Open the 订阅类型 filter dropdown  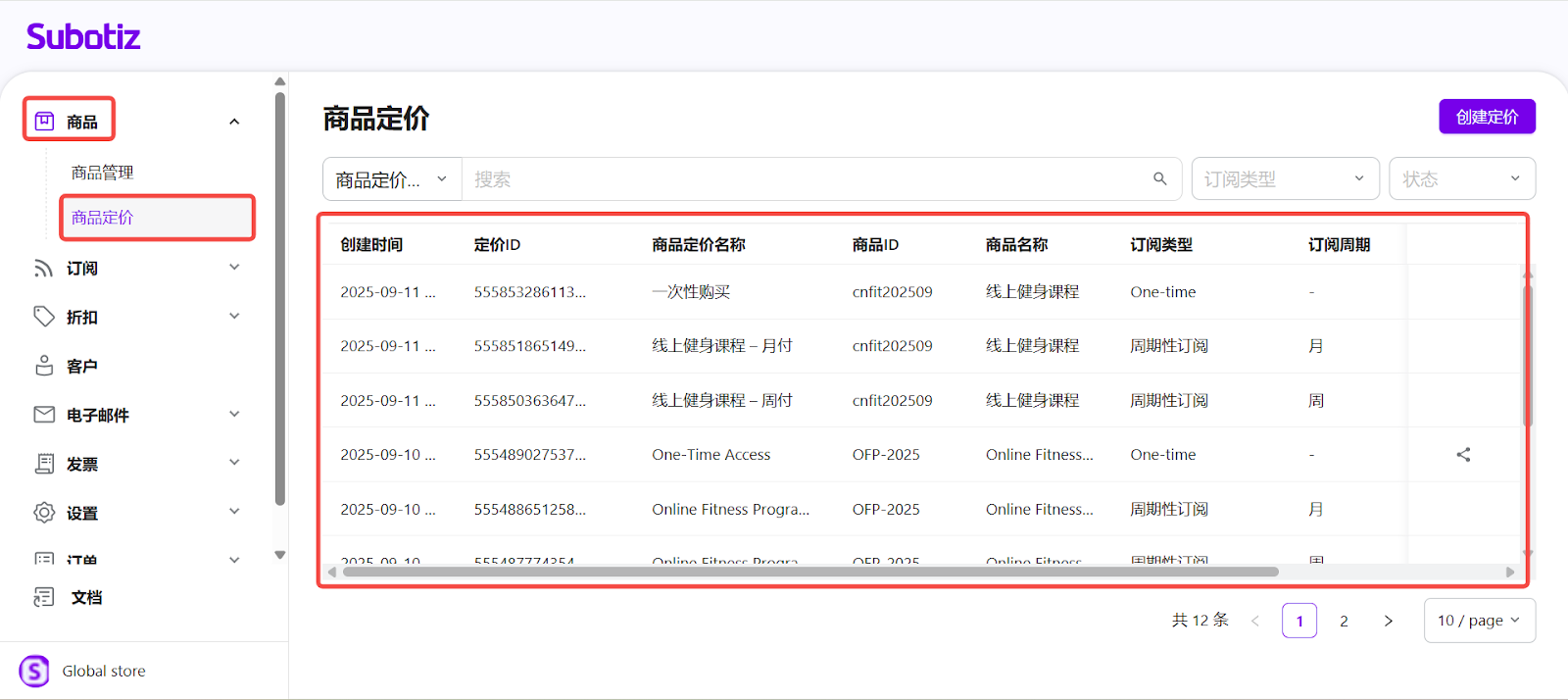coord(1284,179)
